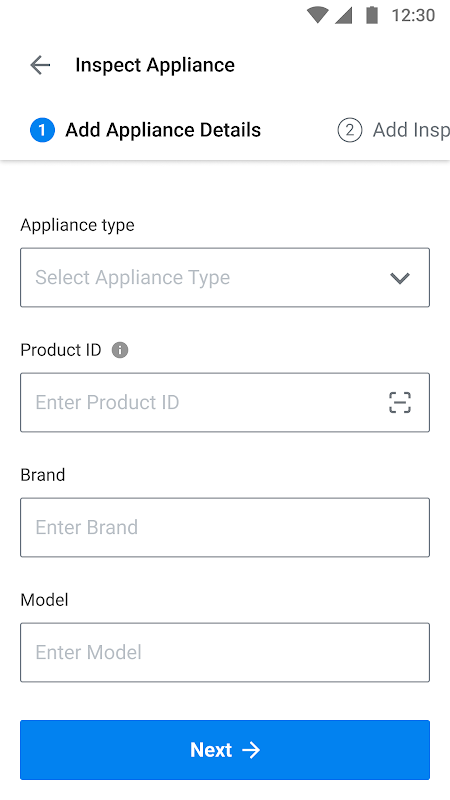
Task: Focus the Enter Model field
Action: point(225,652)
